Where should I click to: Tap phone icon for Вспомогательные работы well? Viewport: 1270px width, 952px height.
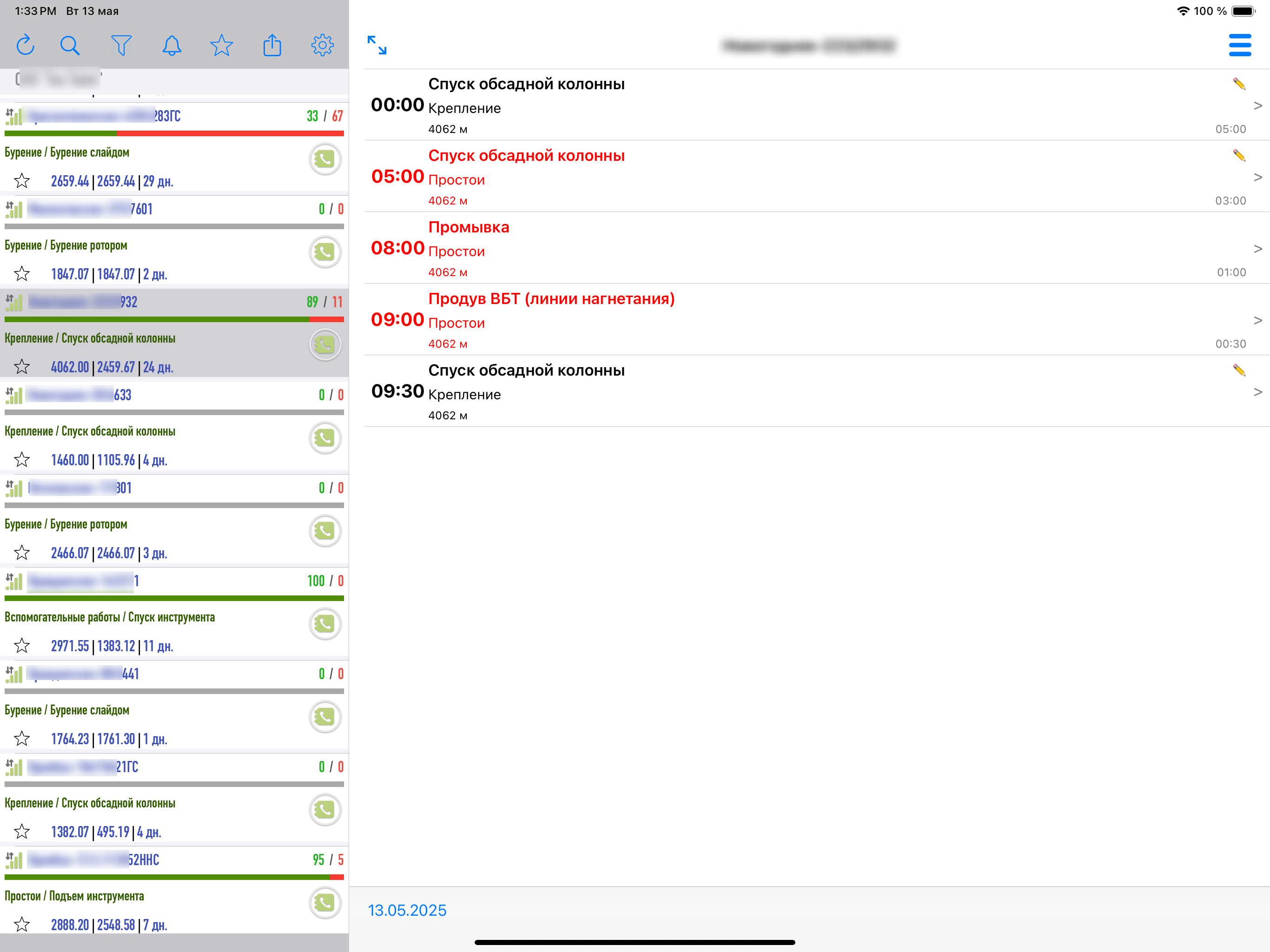(x=325, y=624)
